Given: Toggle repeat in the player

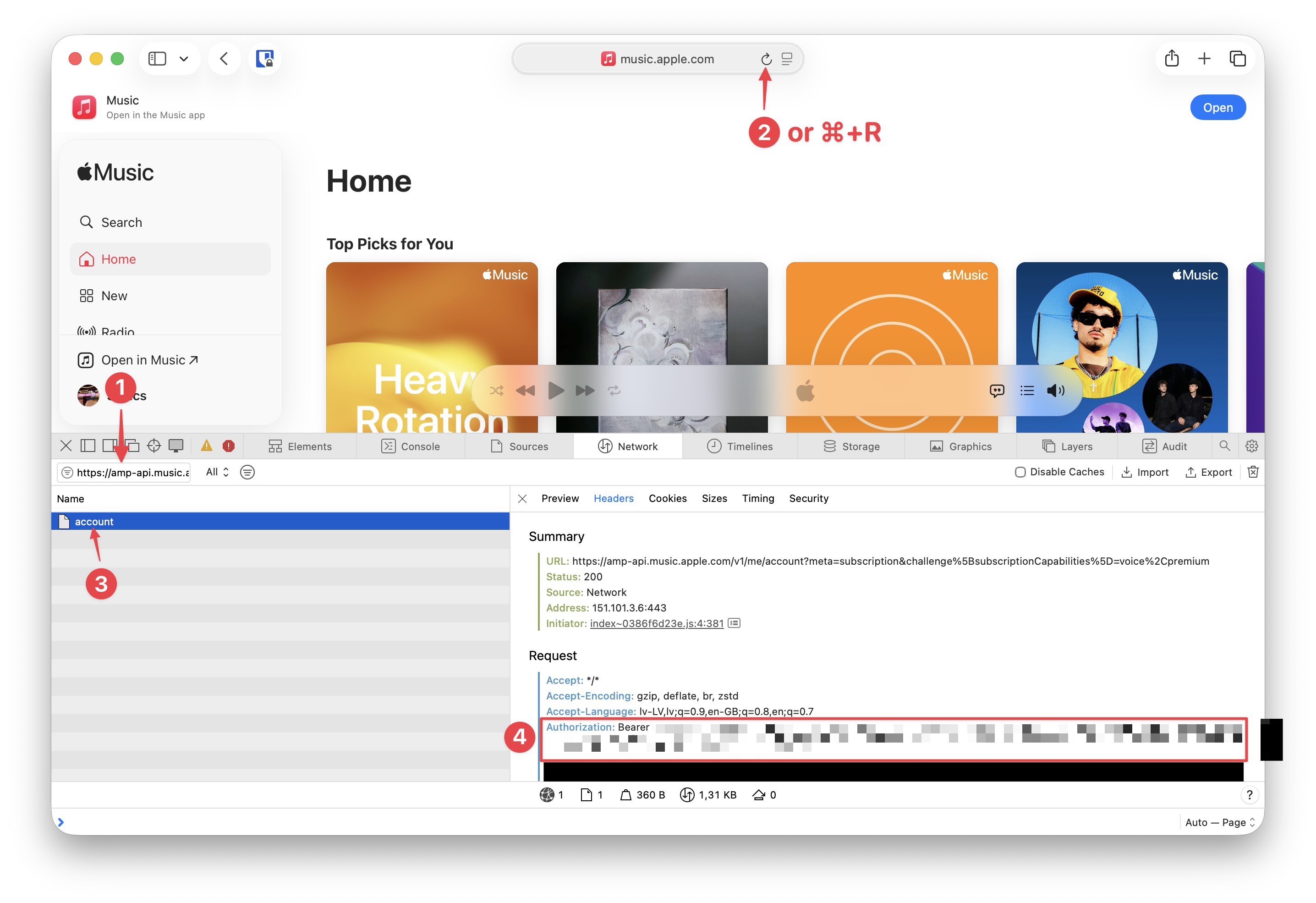Looking at the screenshot, I should click(614, 391).
